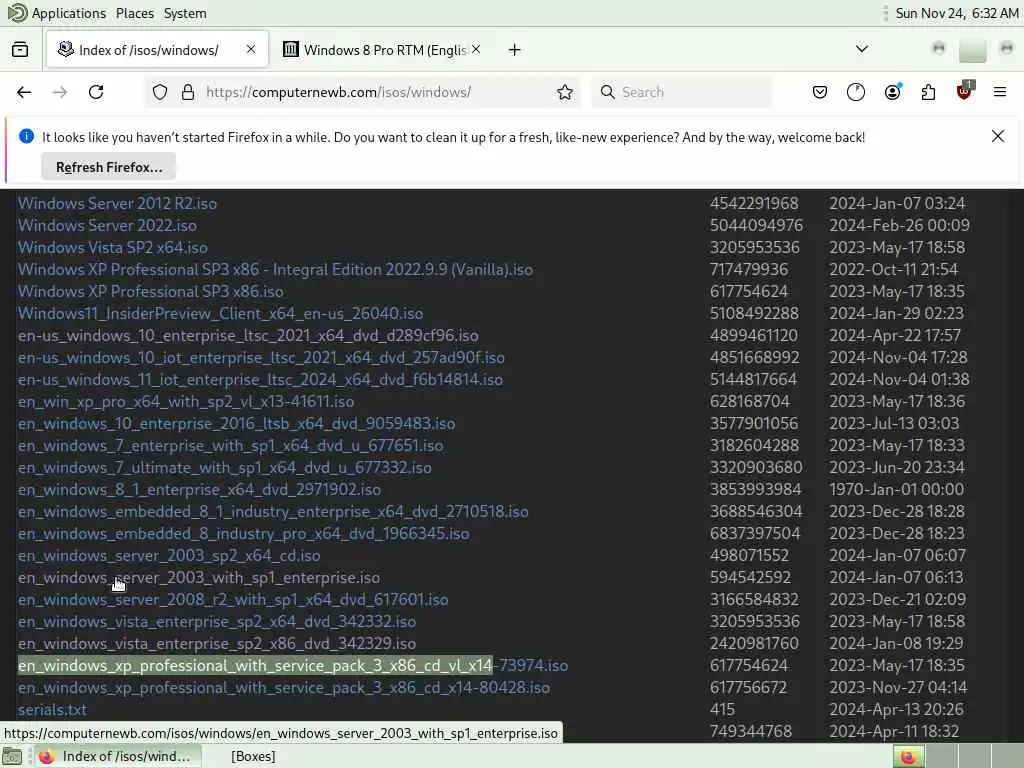Viewport: 1024px width, 768px height.
Task: Open the XP Integral Edition 2022.9.9 iso link
Action: [275, 270]
